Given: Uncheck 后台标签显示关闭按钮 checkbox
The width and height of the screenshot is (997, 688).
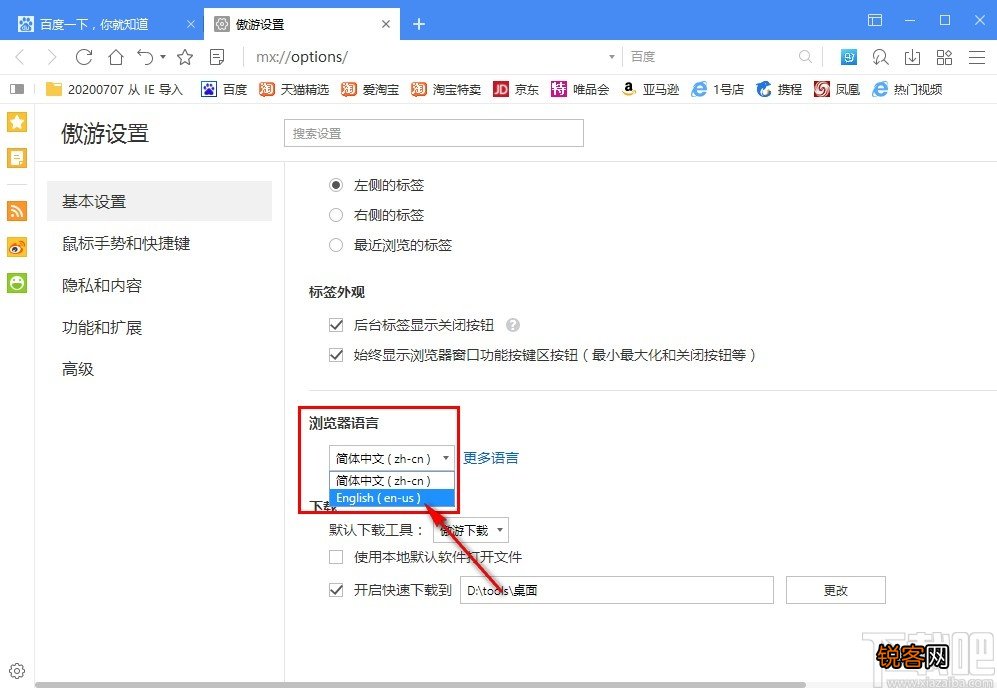Looking at the screenshot, I should pos(336,325).
